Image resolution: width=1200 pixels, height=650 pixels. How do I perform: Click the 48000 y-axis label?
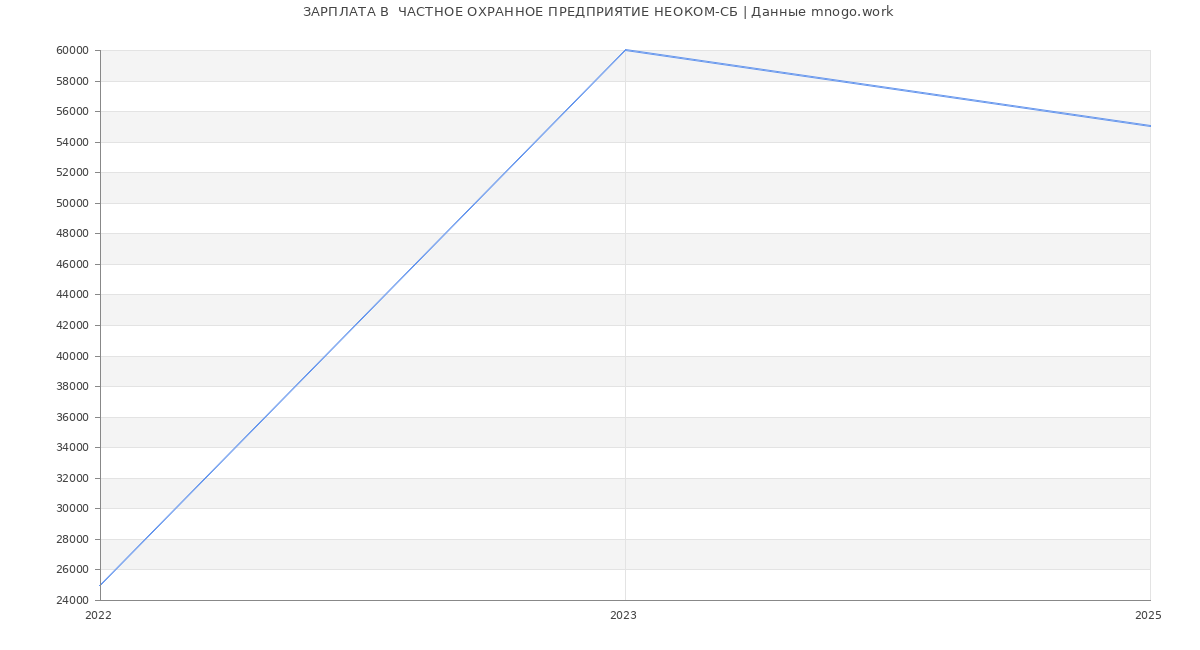(72, 233)
